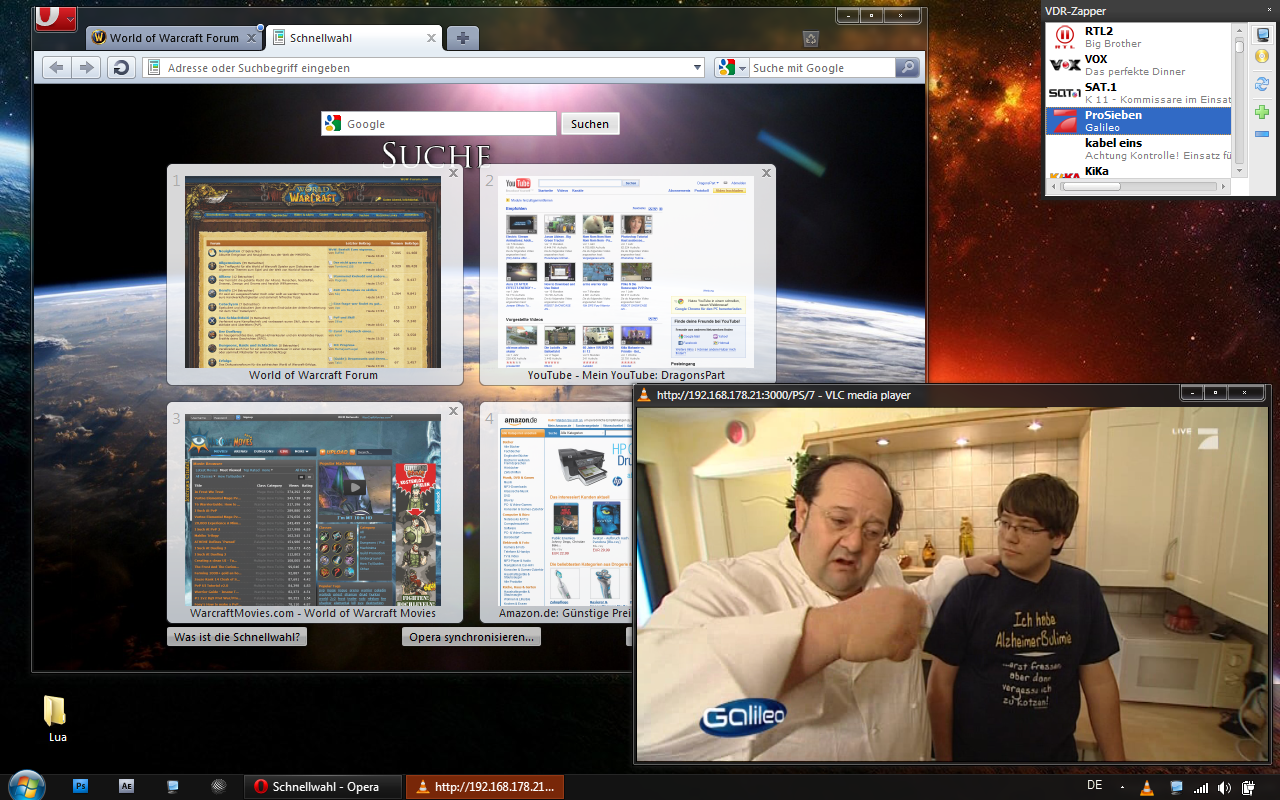Open the WarcraftMovies.com speed dial thumbnail
The image size is (1280, 800).
(314, 510)
